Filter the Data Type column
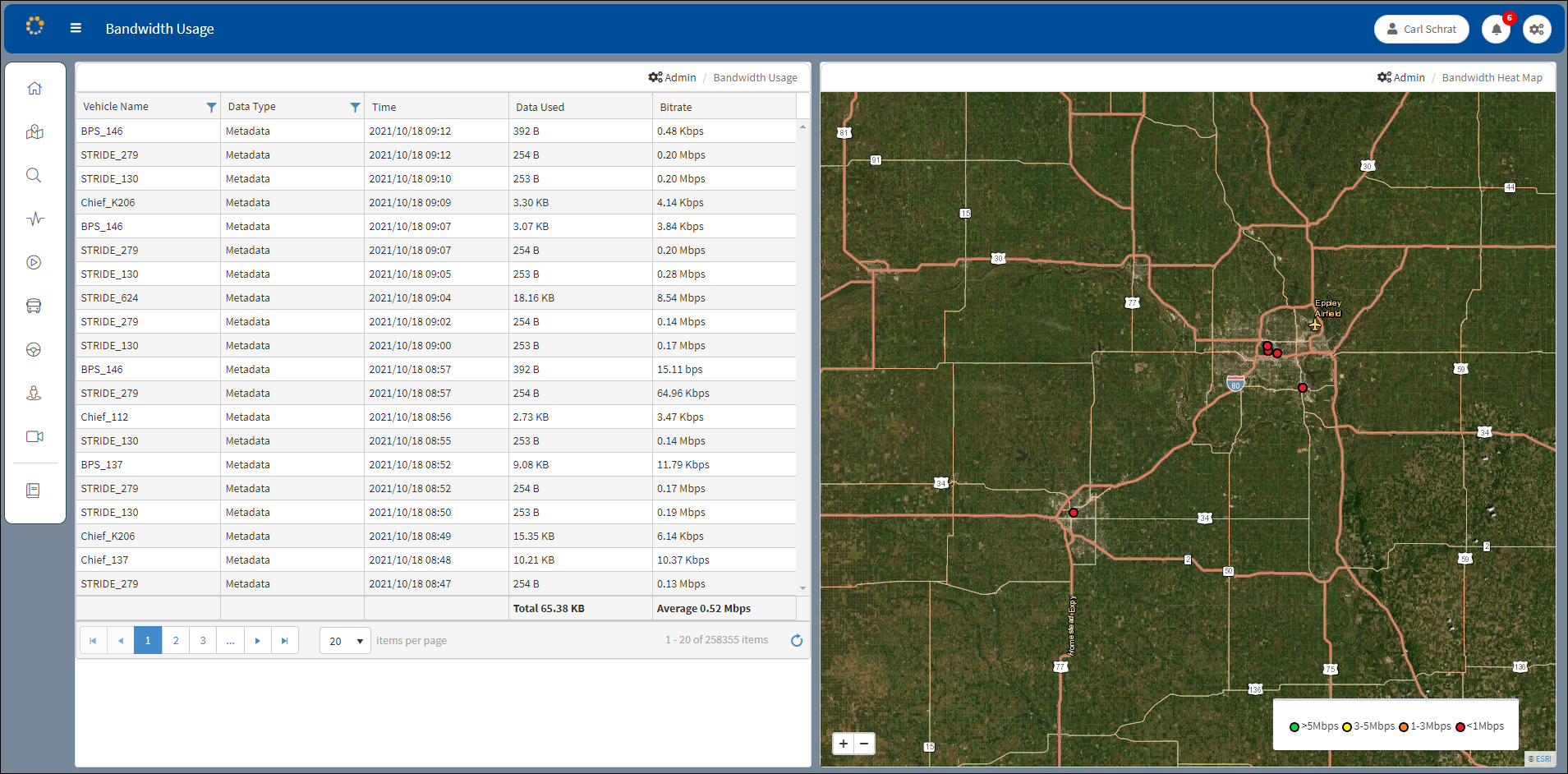This screenshot has width=1568, height=774. tap(355, 107)
